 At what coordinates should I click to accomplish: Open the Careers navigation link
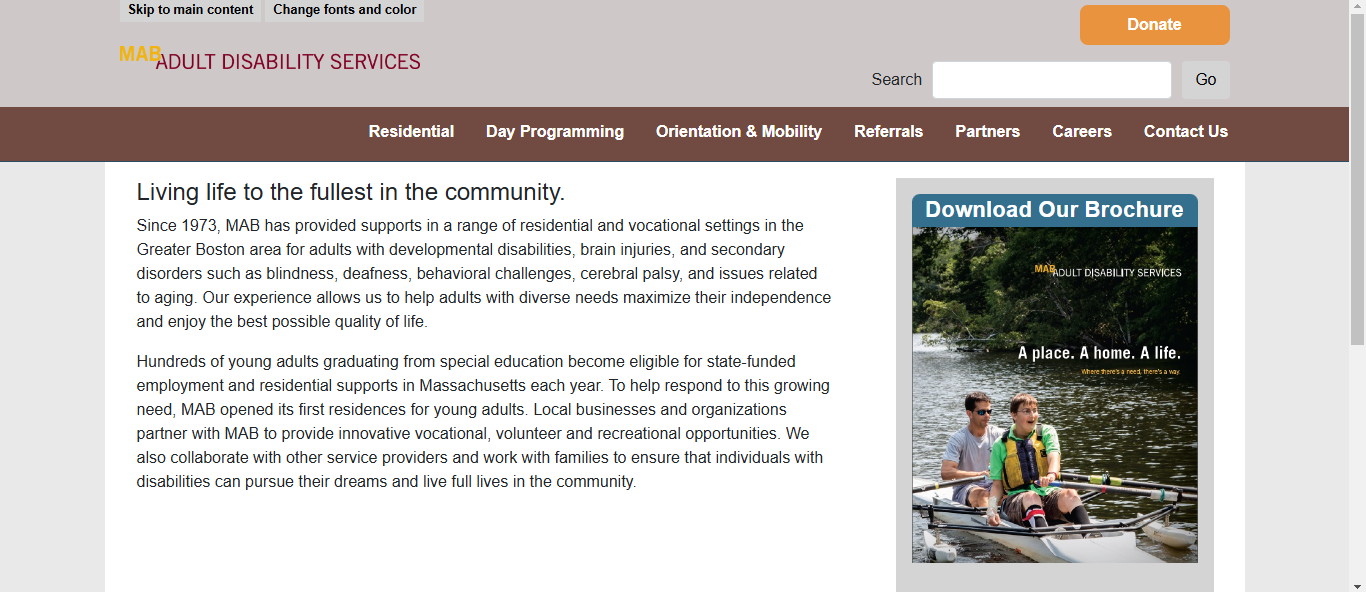click(x=1082, y=132)
